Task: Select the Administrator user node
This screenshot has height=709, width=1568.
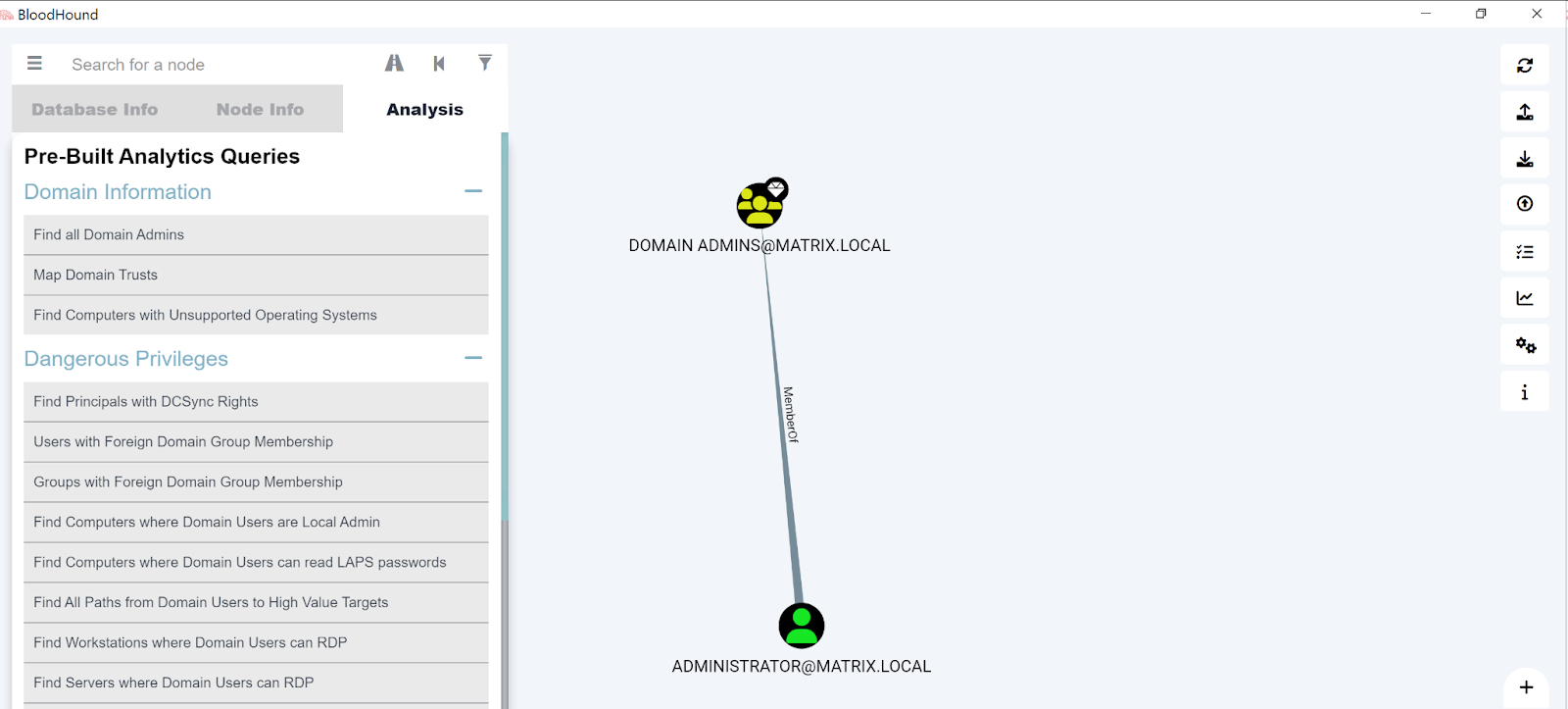Action: (x=802, y=626)
